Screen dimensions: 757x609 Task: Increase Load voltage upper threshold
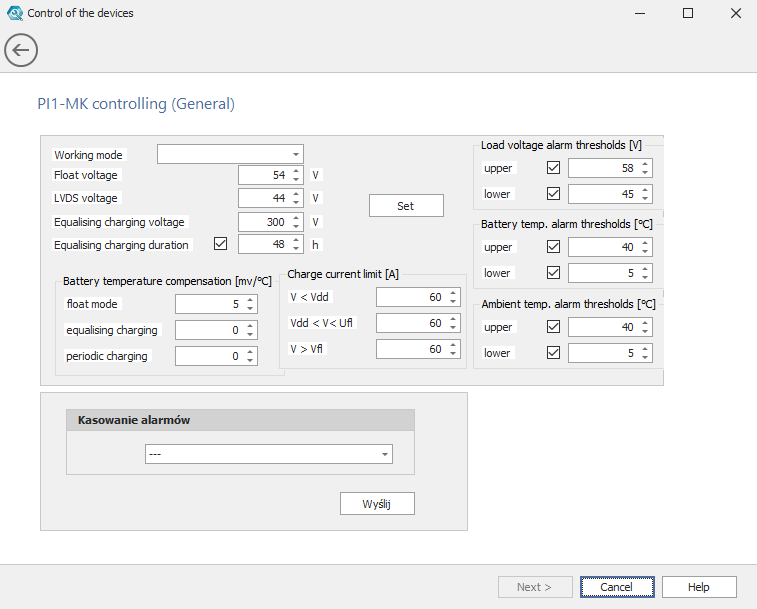645,164
